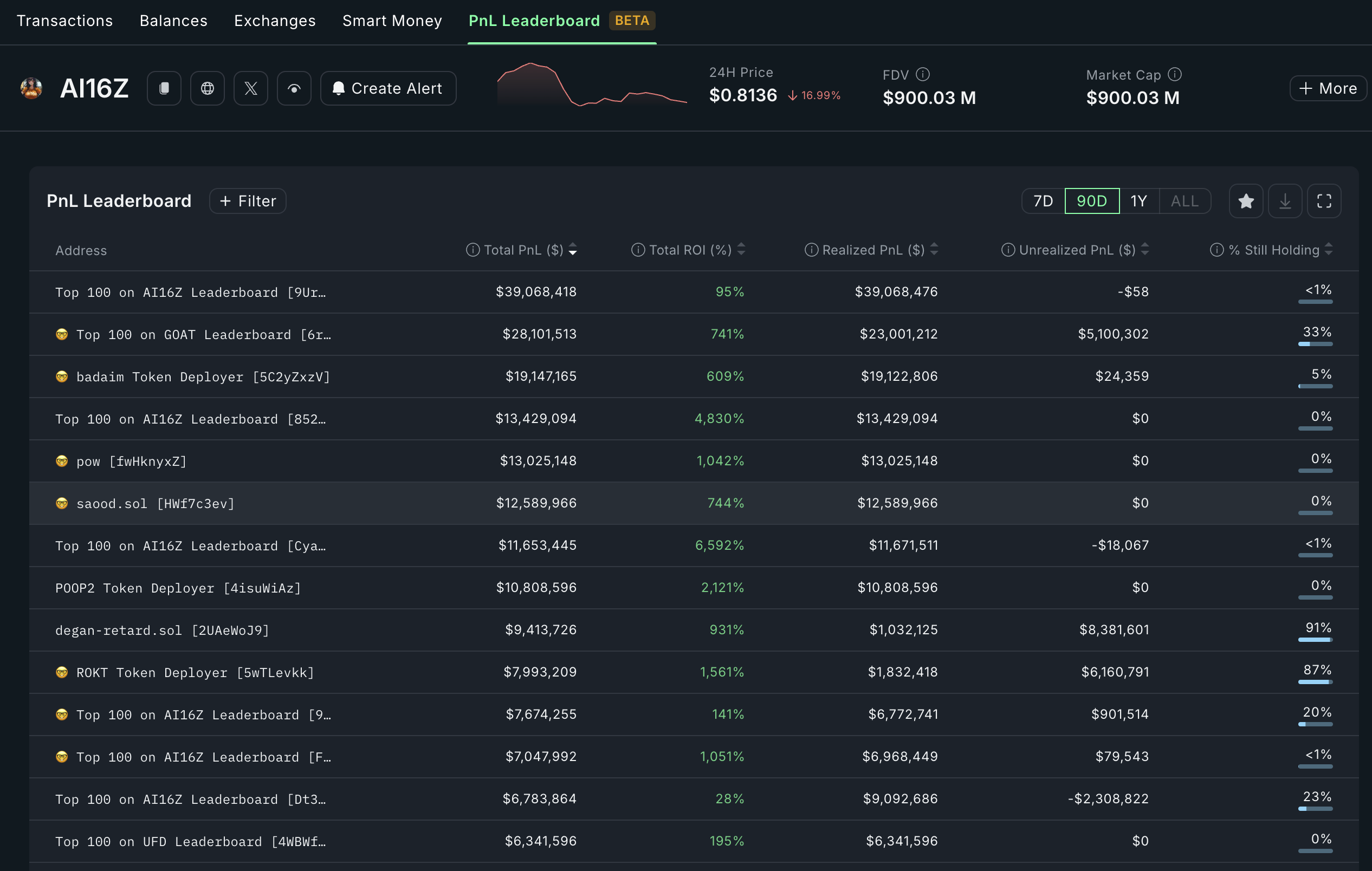Open the AI16Z website globe icon
This screenshot has width=1372, height=871.
(208, 88)
